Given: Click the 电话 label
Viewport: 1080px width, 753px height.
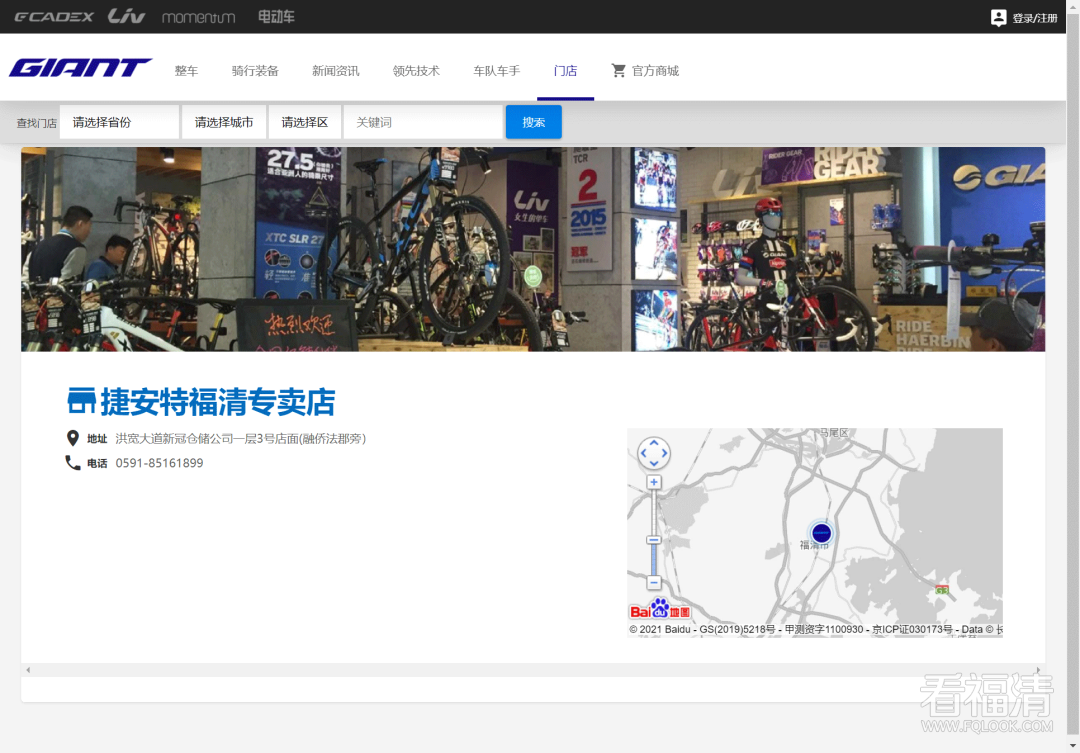Looking at the screenshot, I should click(x=97, y=464).
